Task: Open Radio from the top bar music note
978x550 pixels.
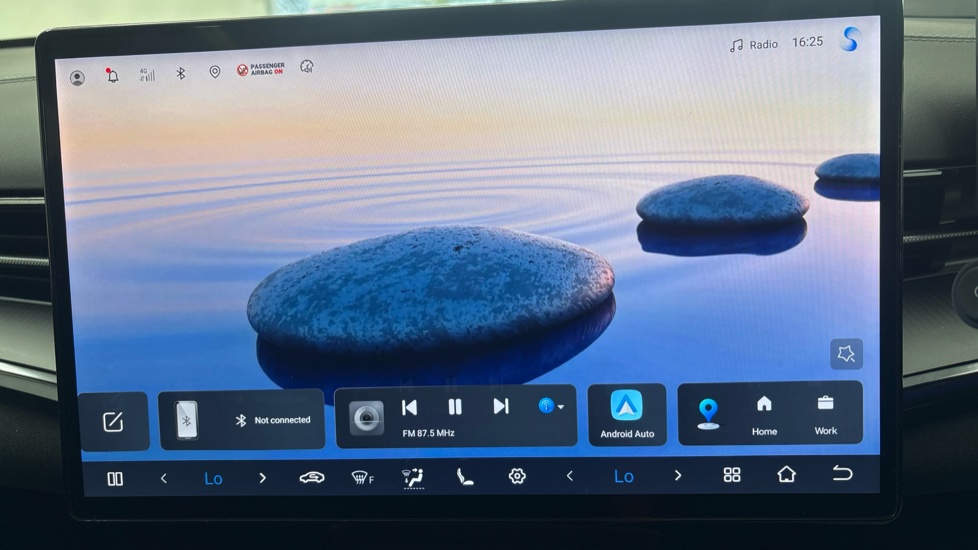Action: pyautogui.click(x=754, y=45)
